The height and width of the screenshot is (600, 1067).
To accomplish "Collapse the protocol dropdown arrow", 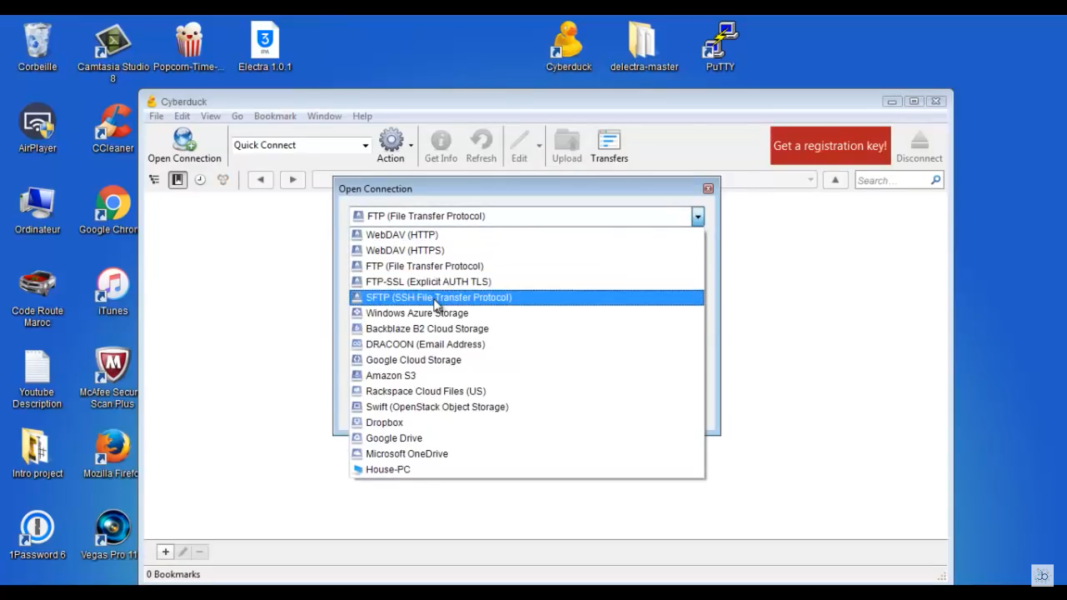I will coord(697,216).
